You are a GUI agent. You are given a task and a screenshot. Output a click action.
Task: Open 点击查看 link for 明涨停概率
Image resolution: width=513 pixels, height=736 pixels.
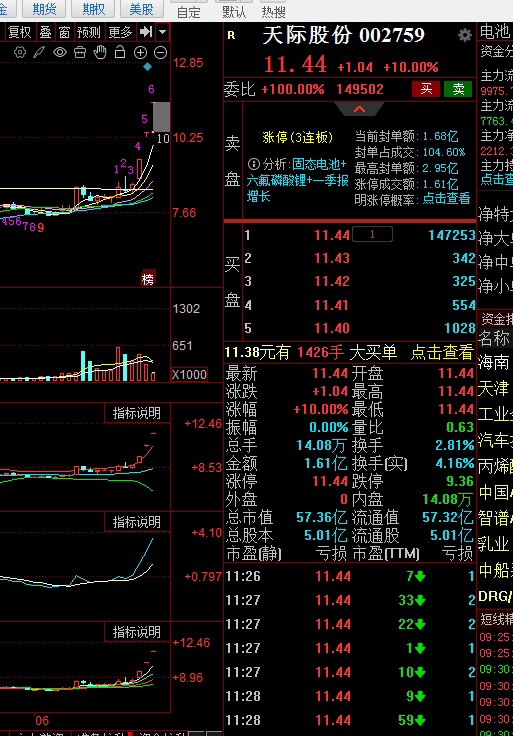(x=446, y=199)
